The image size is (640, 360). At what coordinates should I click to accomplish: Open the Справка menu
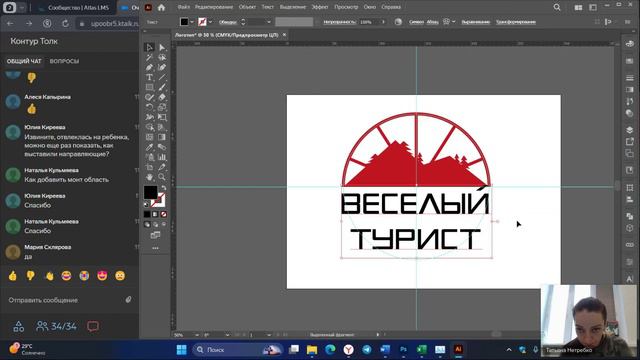click(391, 7)
